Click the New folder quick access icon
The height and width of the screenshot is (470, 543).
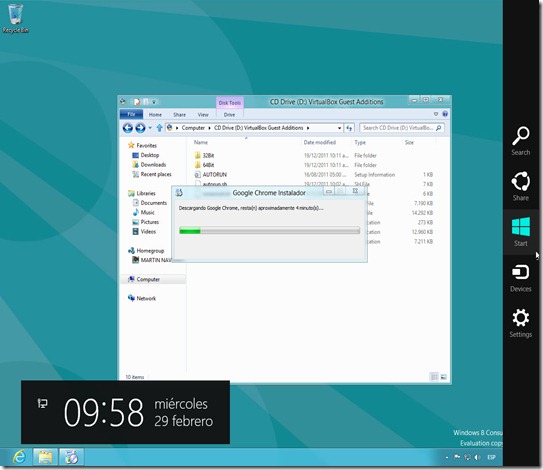[x=146, y=101]
